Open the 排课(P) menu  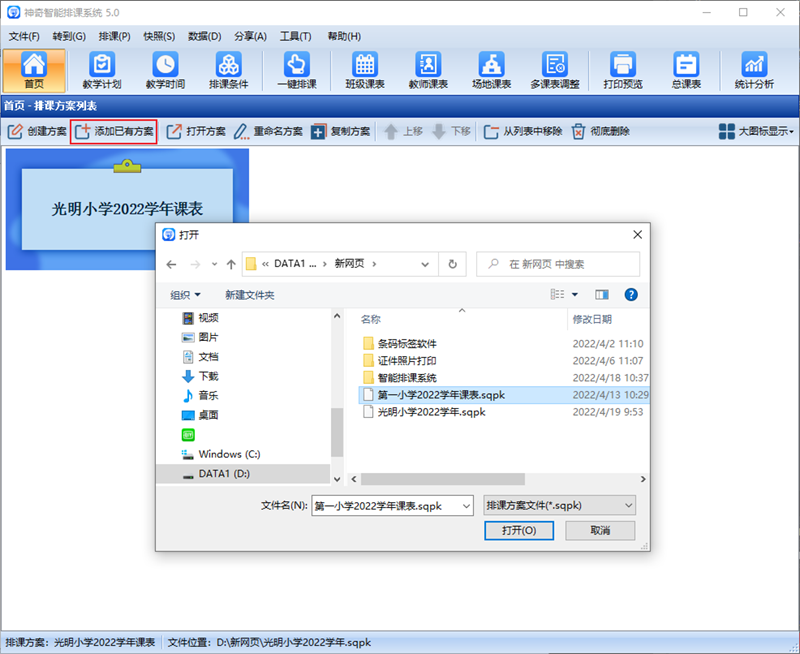[x=114, y=36]
